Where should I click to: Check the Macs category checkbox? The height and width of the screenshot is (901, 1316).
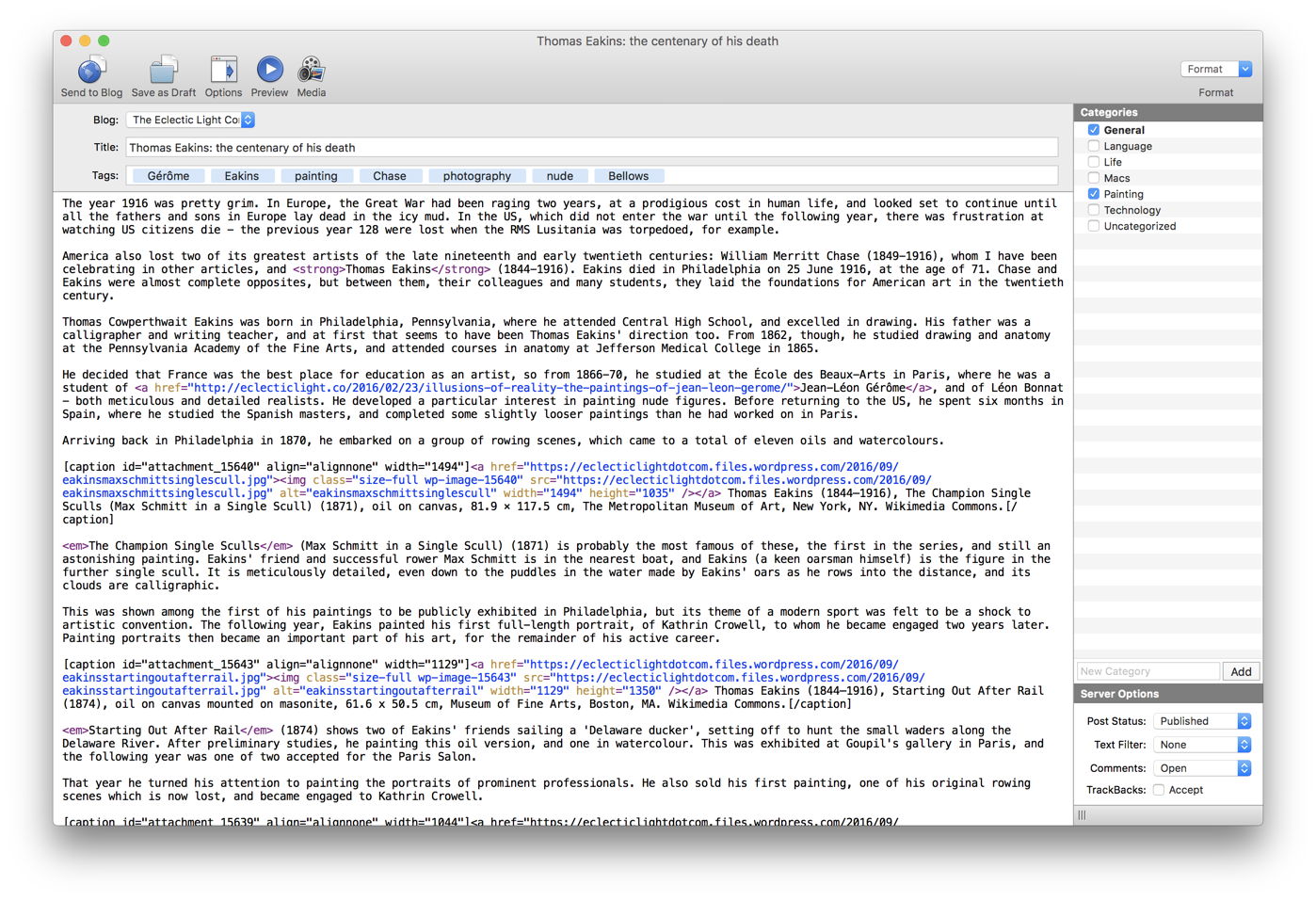click(x=1094, y=178)
